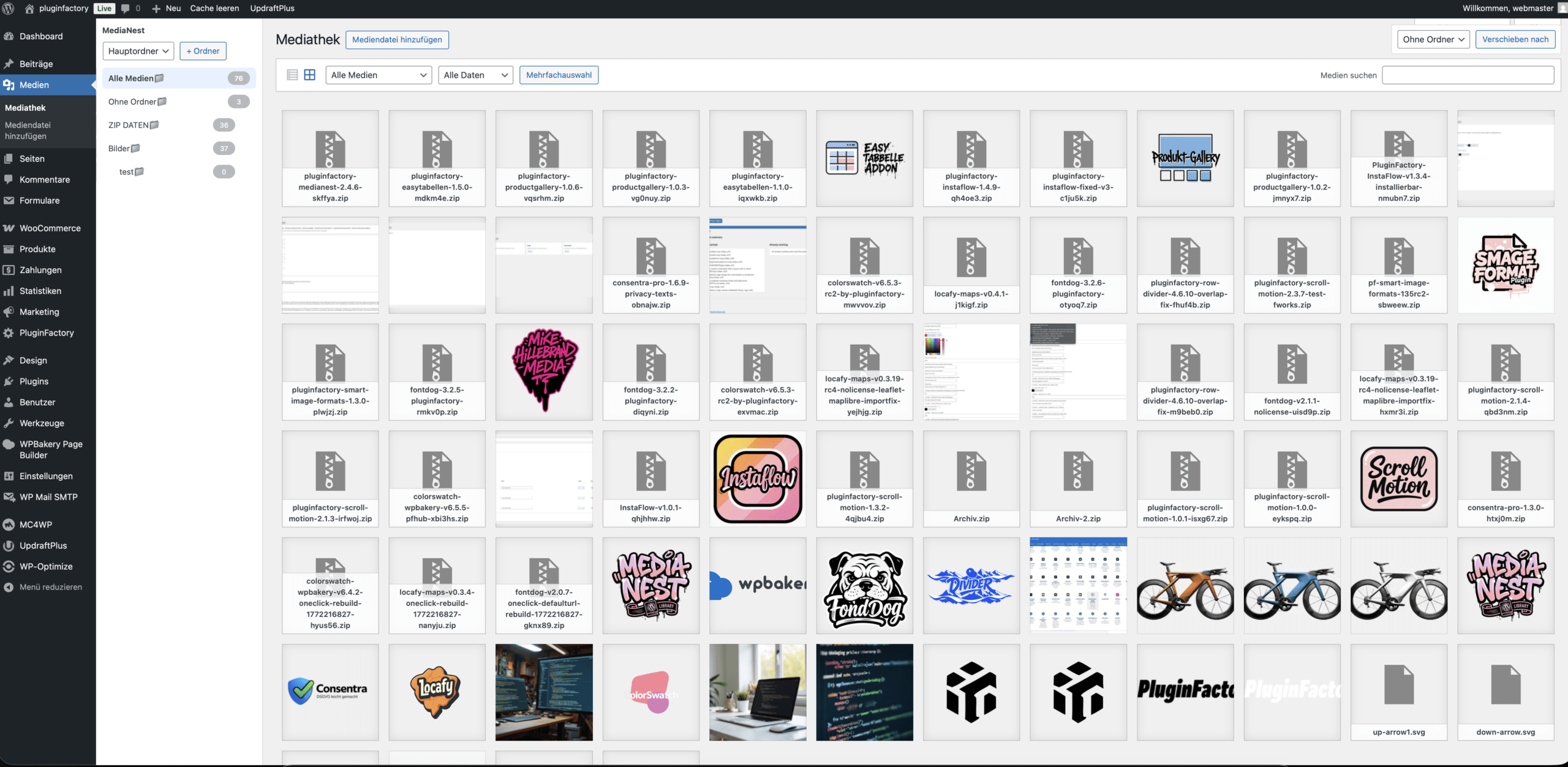This screenshot has height=767, width=1568.
Task: Open WooCommerce in sidebar menu
Action: 50,228
